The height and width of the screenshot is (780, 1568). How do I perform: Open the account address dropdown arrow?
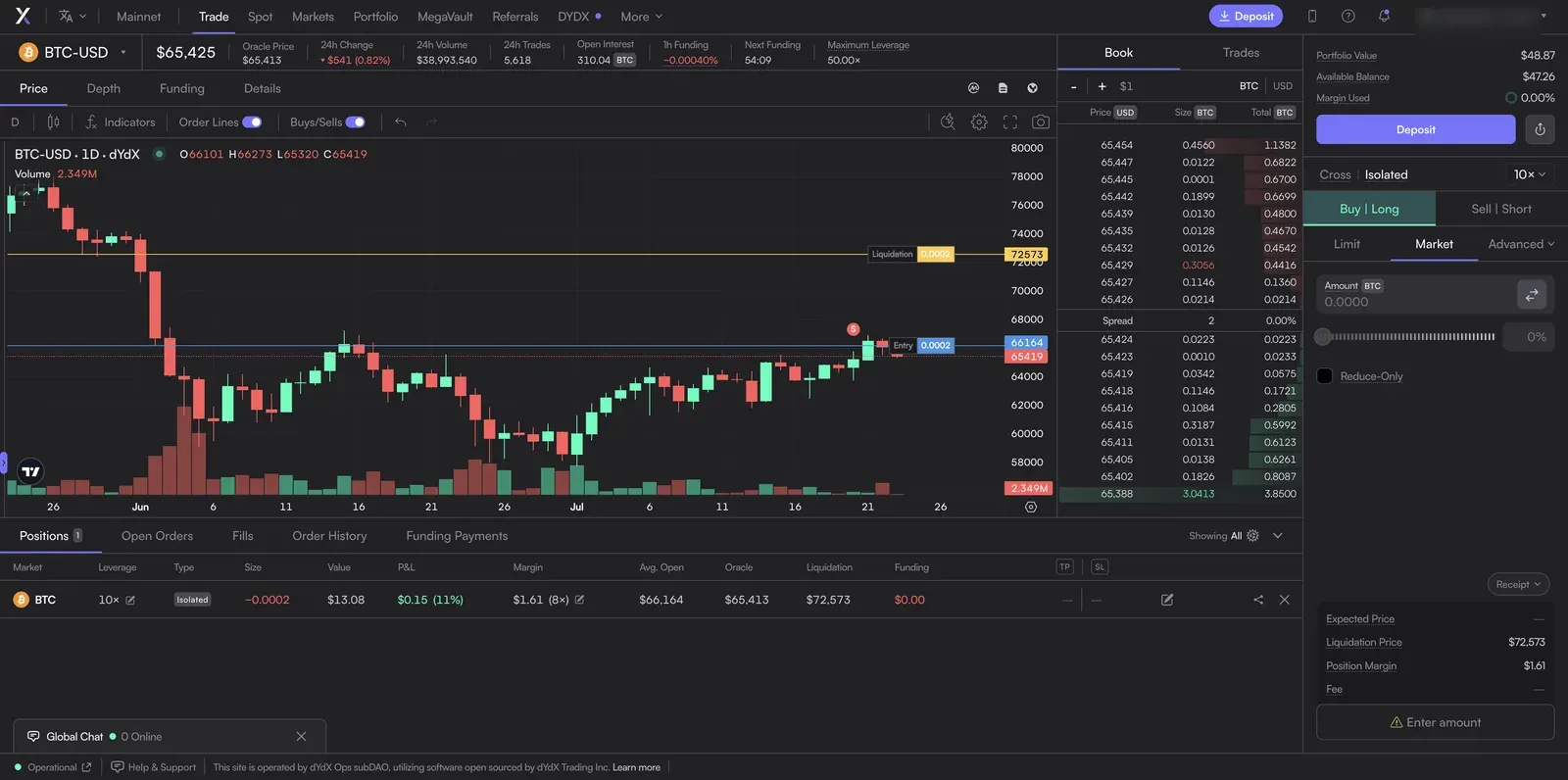pos(1543,16)
